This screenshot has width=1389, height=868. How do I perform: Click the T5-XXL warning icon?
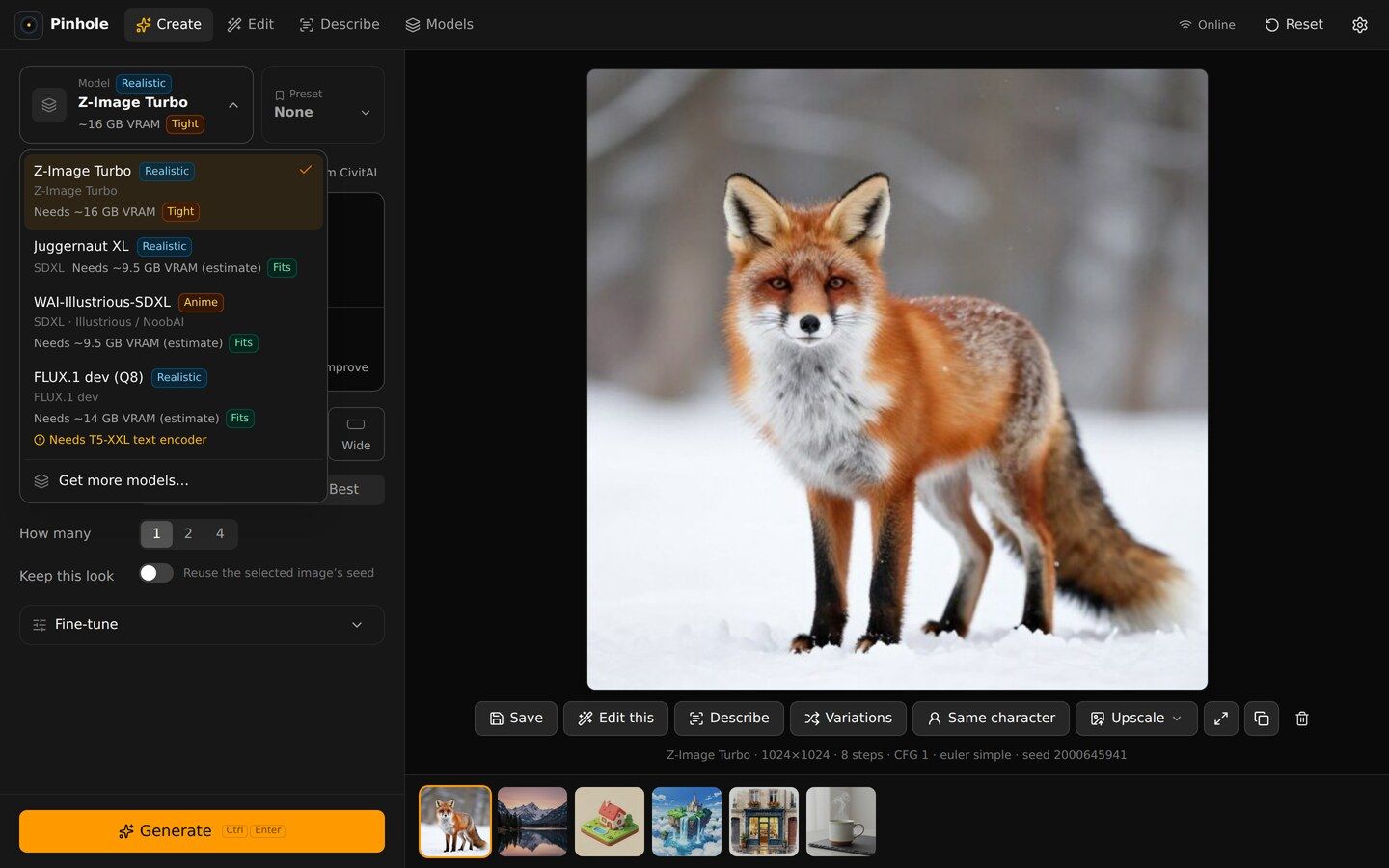[40, 440]
